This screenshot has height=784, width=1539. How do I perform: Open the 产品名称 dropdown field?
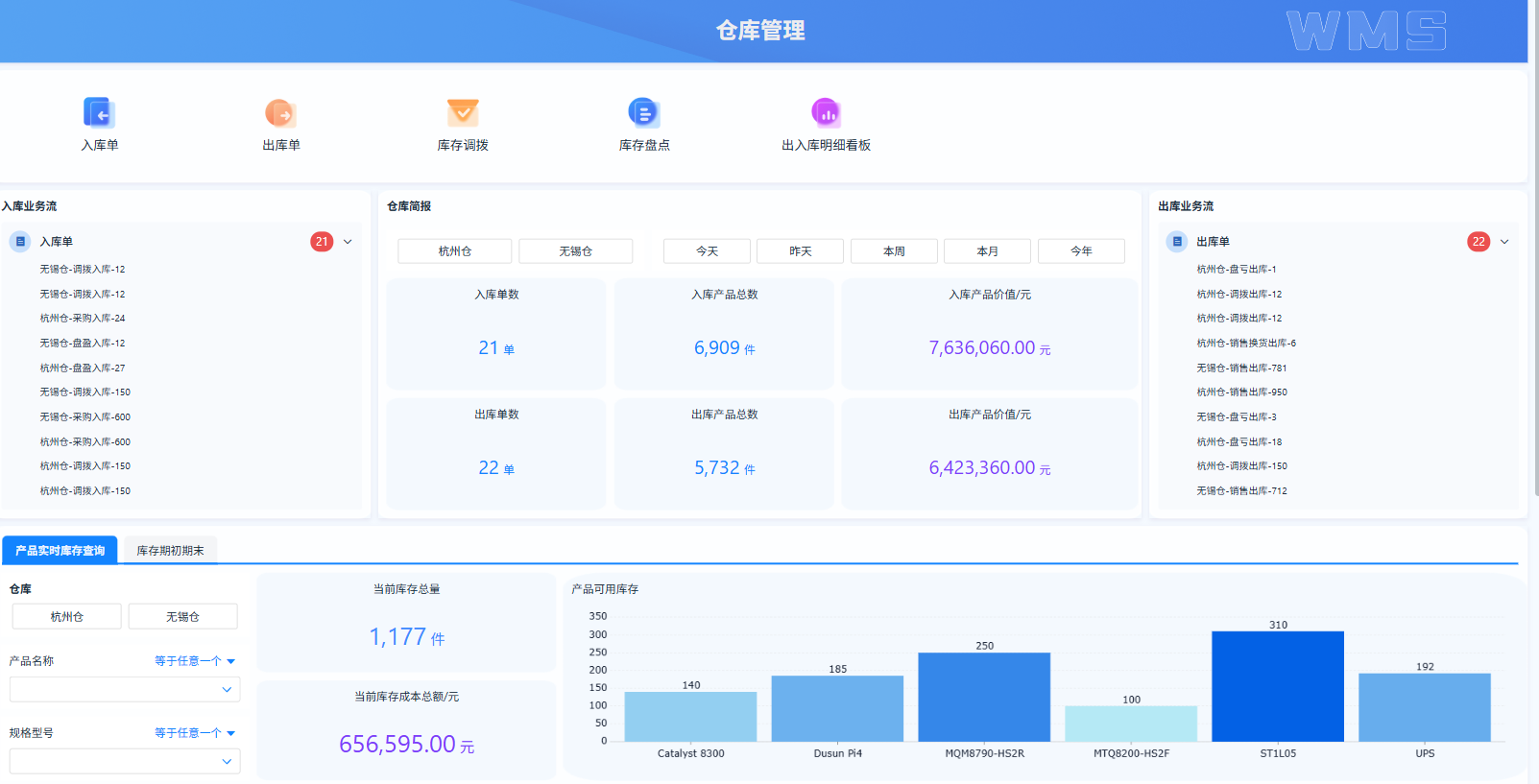pyautogui.click(x=125, y=689)
